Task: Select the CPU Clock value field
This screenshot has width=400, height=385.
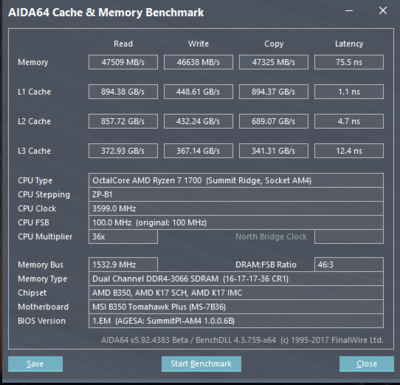Action: click(236, 208)
